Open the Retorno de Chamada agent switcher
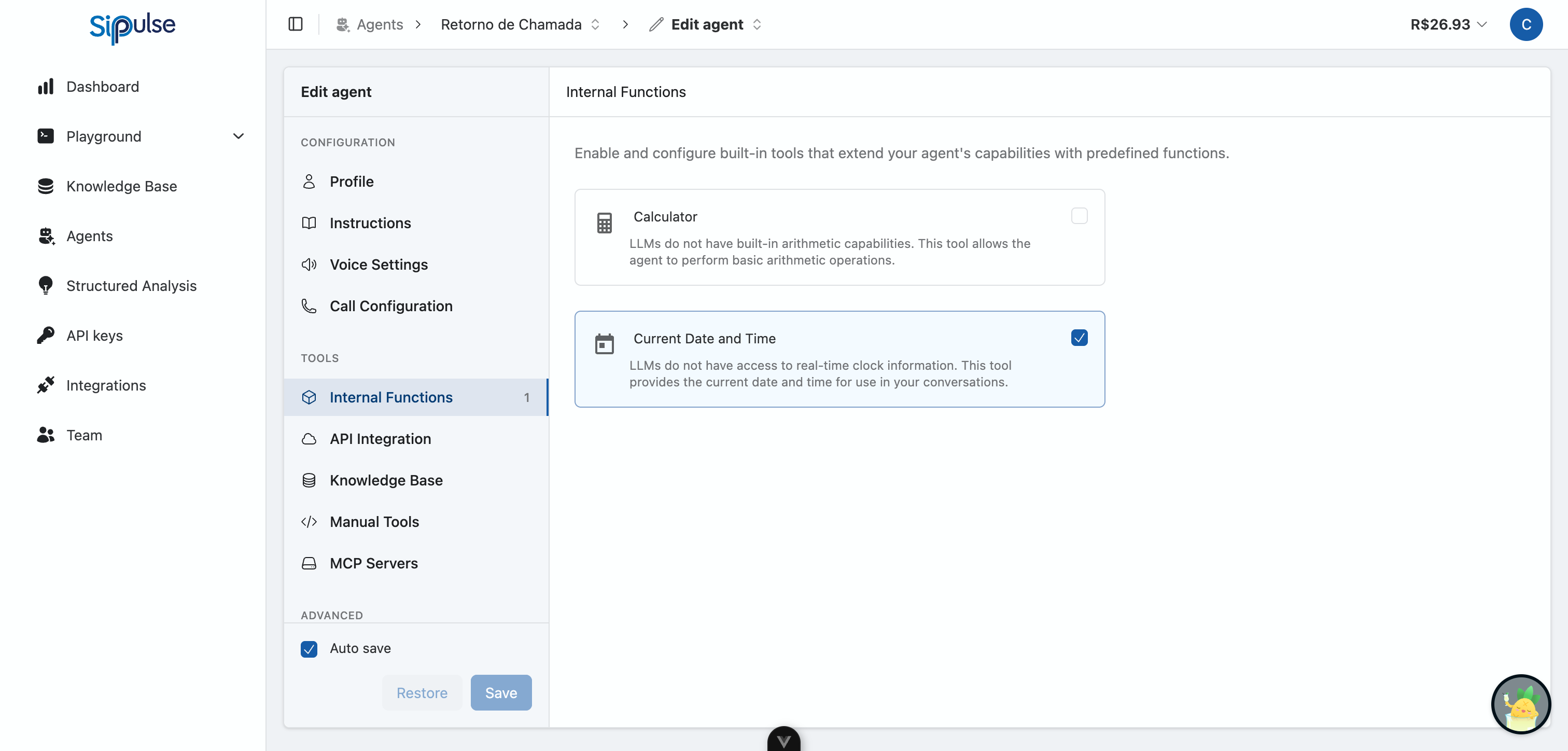This screenshot has height=751, width=1568. [x=595, y=24]
